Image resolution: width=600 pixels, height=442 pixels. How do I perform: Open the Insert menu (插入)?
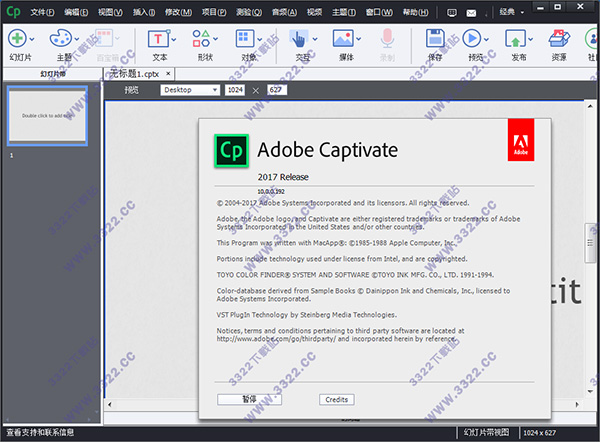click(x=144, y=12)
